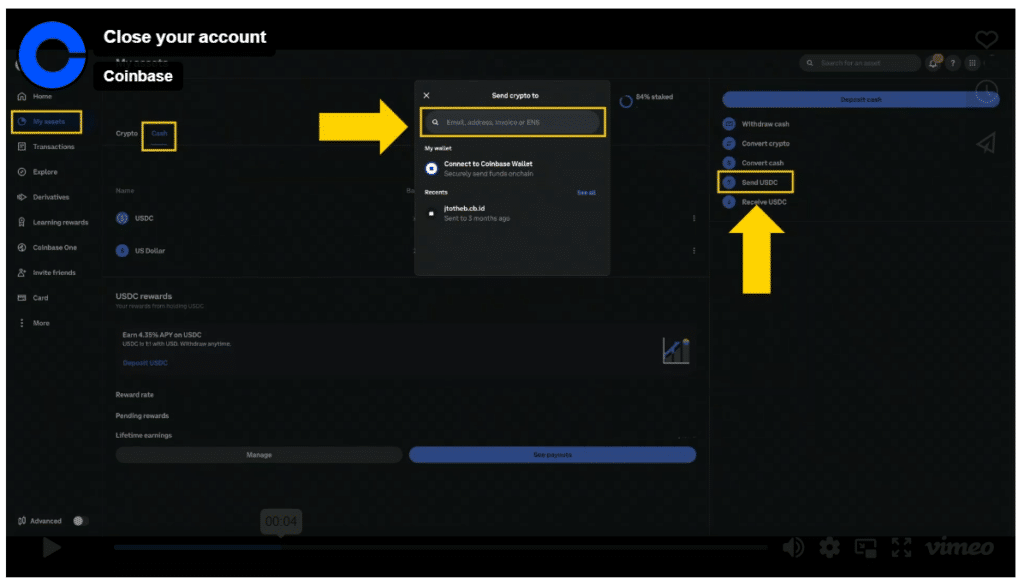Screen dimensions: 1024x585
Task: Select the US Dollar asset row
Action: point(405,251)
